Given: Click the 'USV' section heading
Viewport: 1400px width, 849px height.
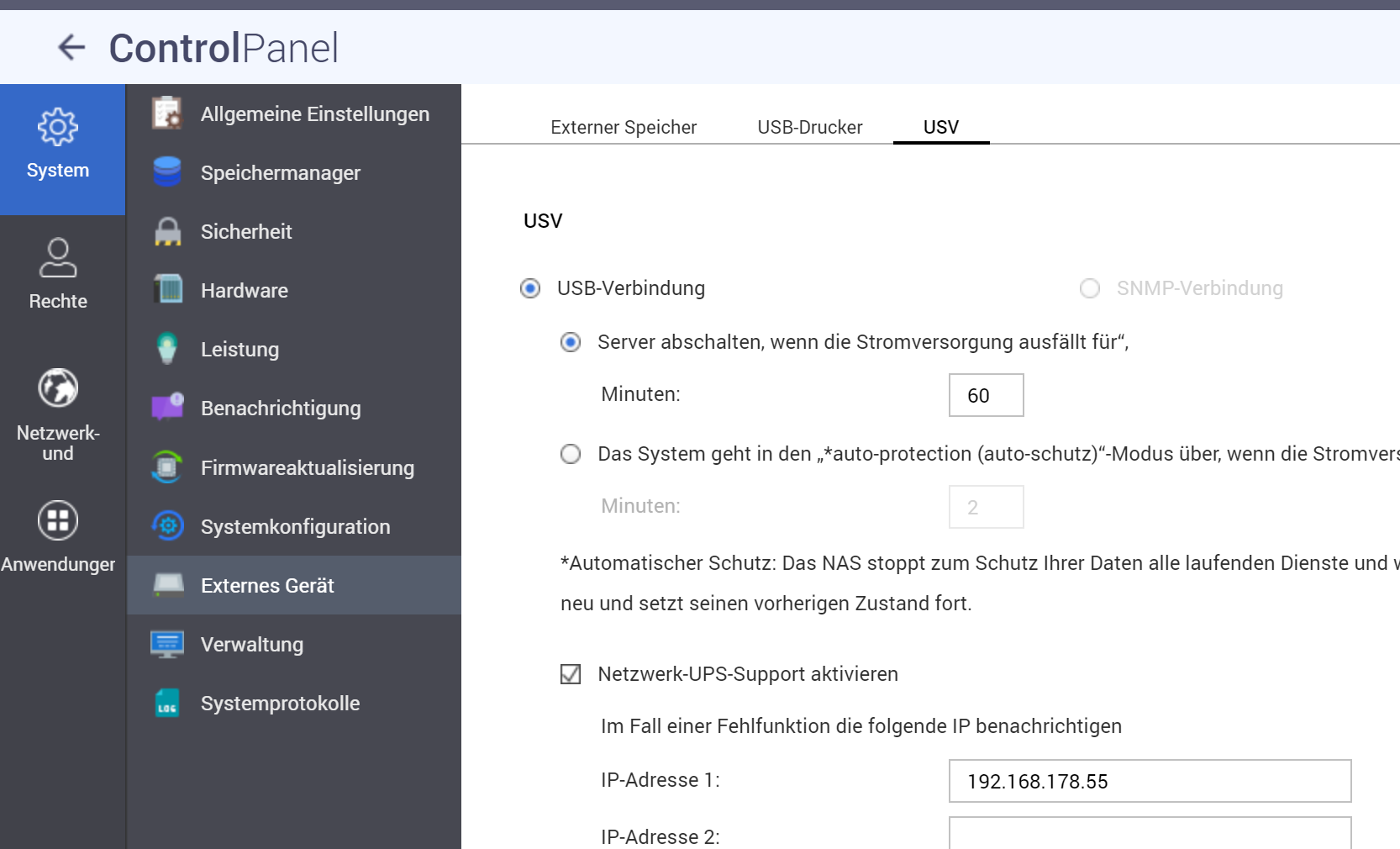Looking at the screenshot, I should point(543,221).
